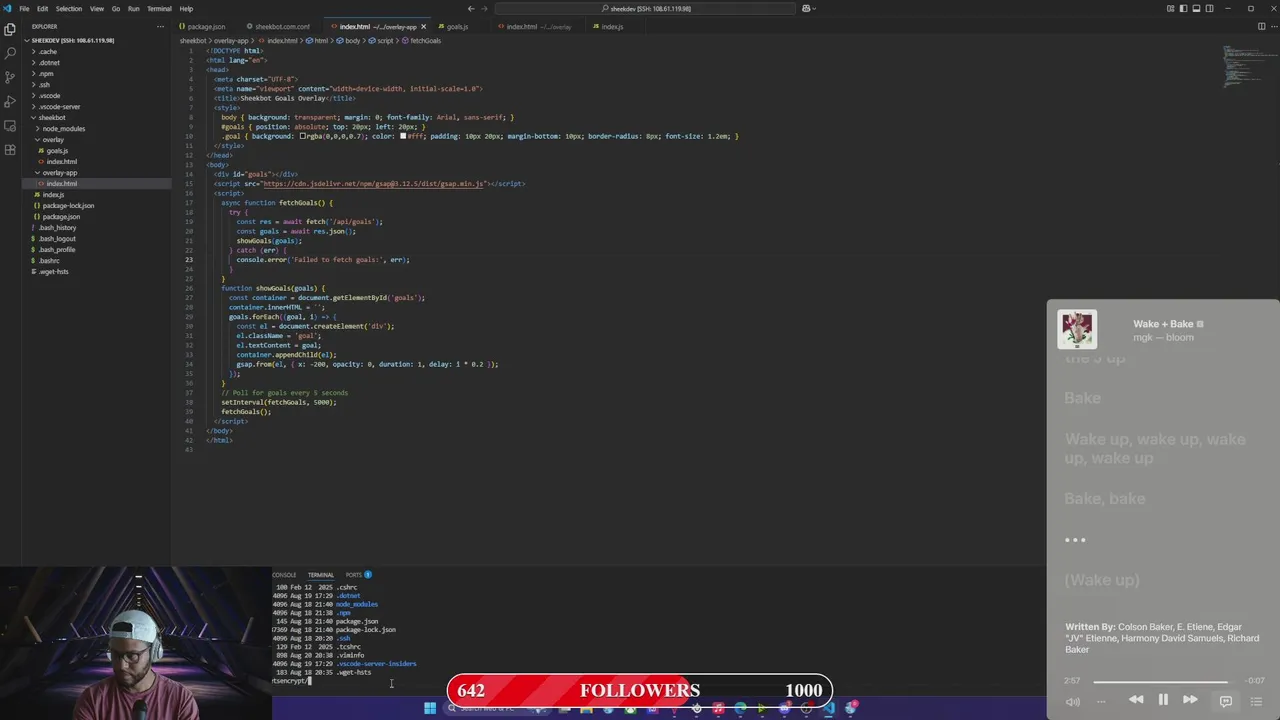Collapse the sheekbot folder
Screen dimensions: 1280x720
[52, 117]
